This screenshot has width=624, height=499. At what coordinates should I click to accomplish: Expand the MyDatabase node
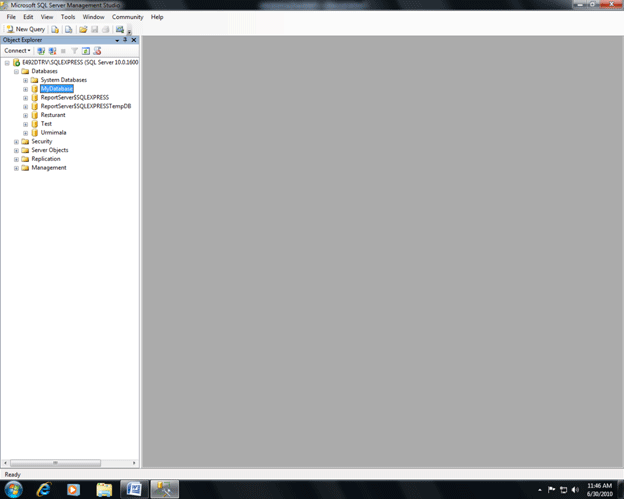point(25,89)
